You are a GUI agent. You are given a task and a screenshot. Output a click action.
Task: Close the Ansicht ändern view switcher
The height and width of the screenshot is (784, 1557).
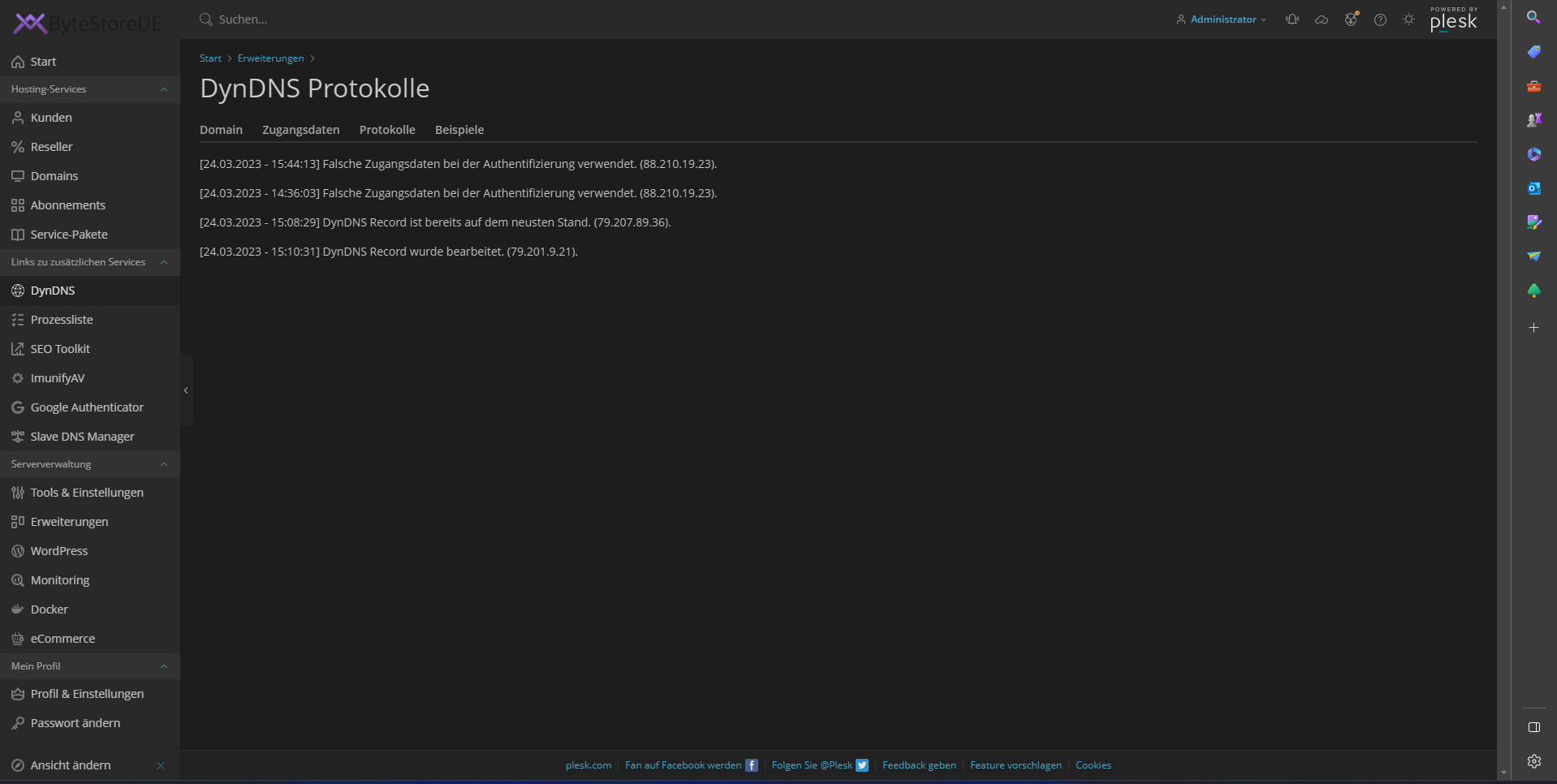point(161,765)
